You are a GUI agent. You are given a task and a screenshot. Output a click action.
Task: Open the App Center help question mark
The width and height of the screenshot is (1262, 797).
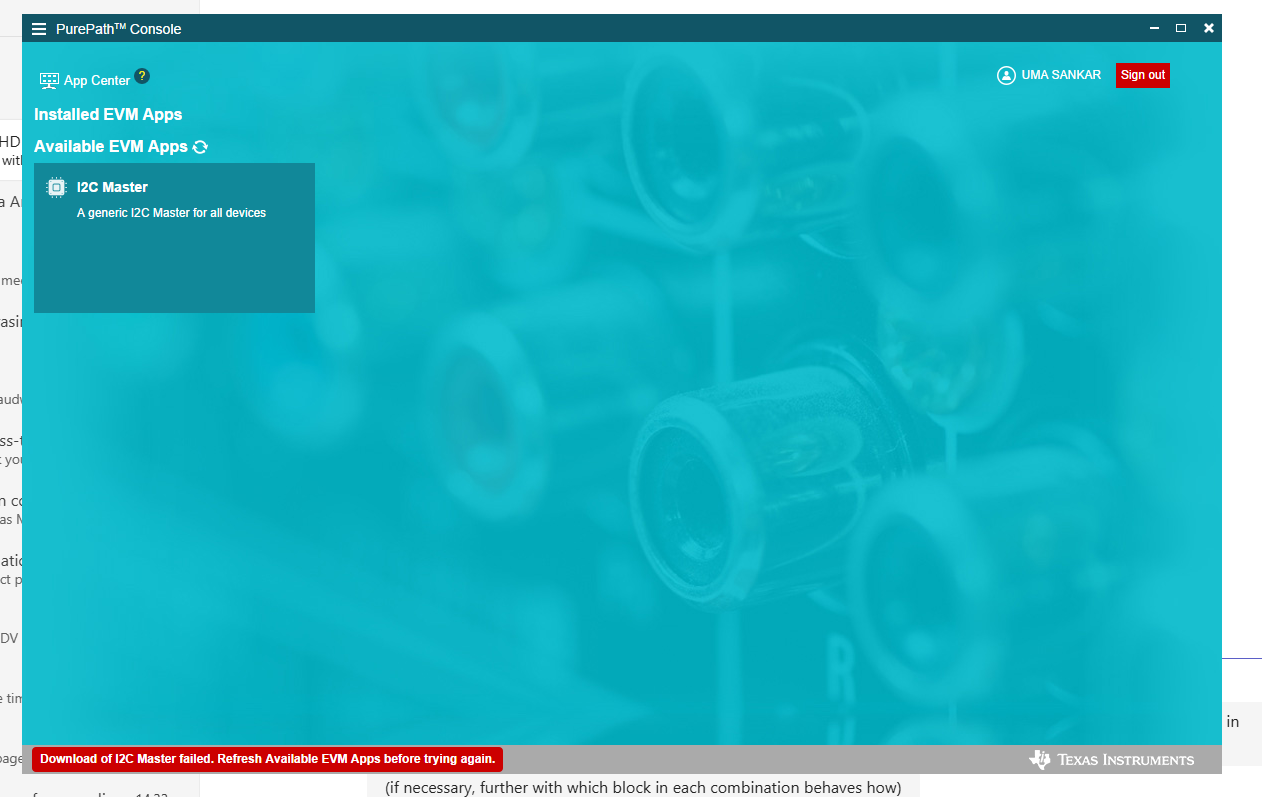coord(142,76)
